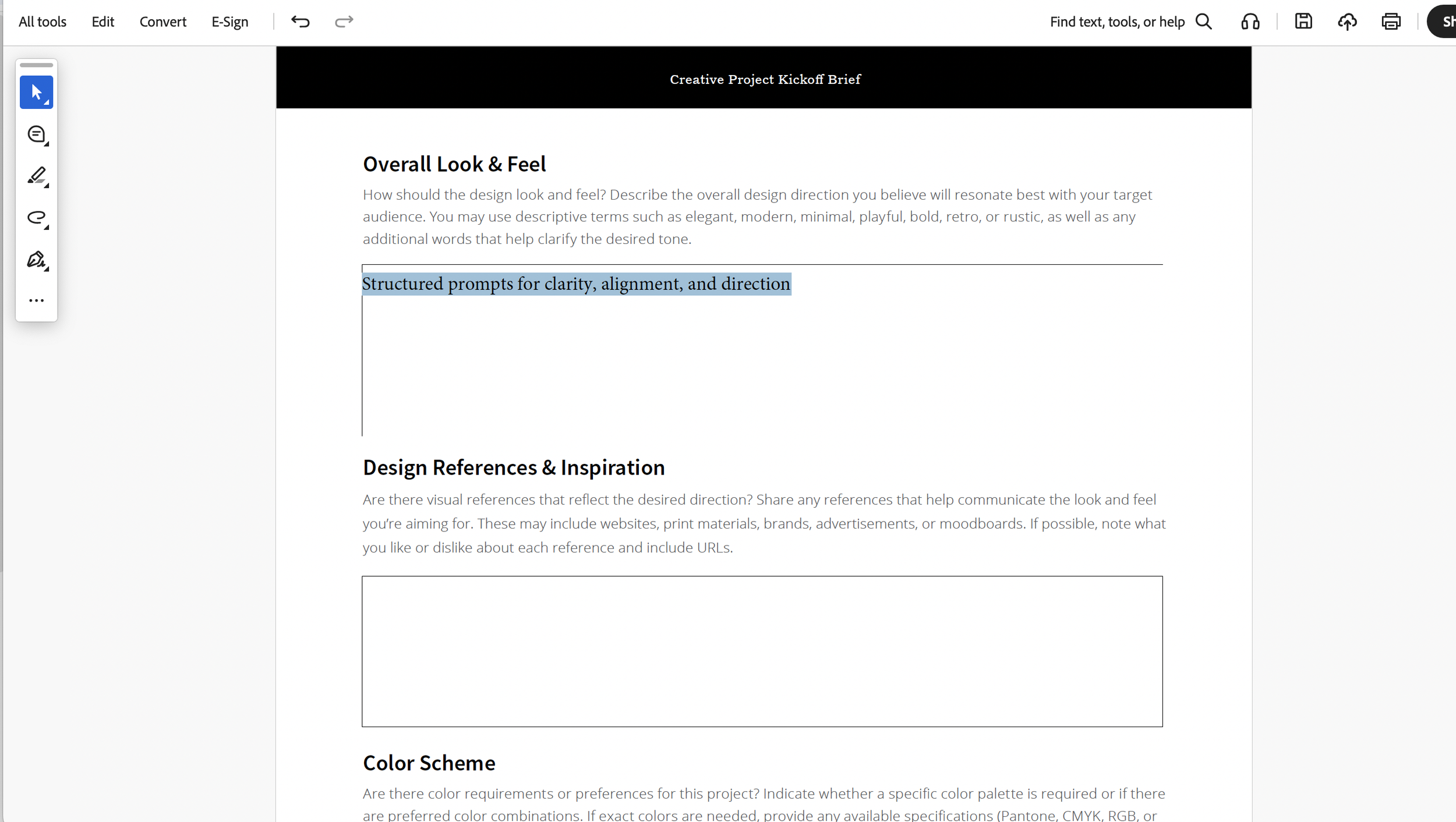Select the Draw tool
The width and height of the screenshot is (1456, 822).
[36, 218]
